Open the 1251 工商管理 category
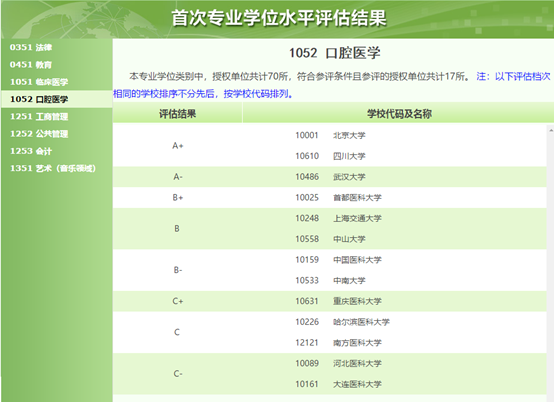 coord(39,117)
